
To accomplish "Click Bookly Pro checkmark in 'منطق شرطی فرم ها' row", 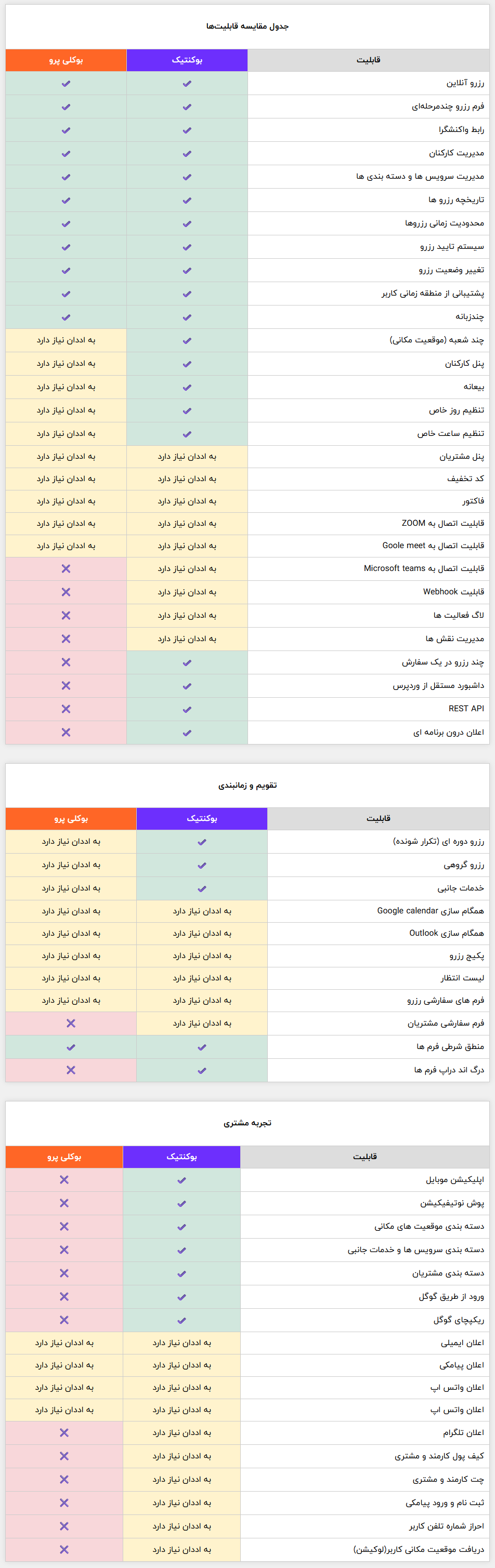I will pyautogui.click(x=71, y=1047).
